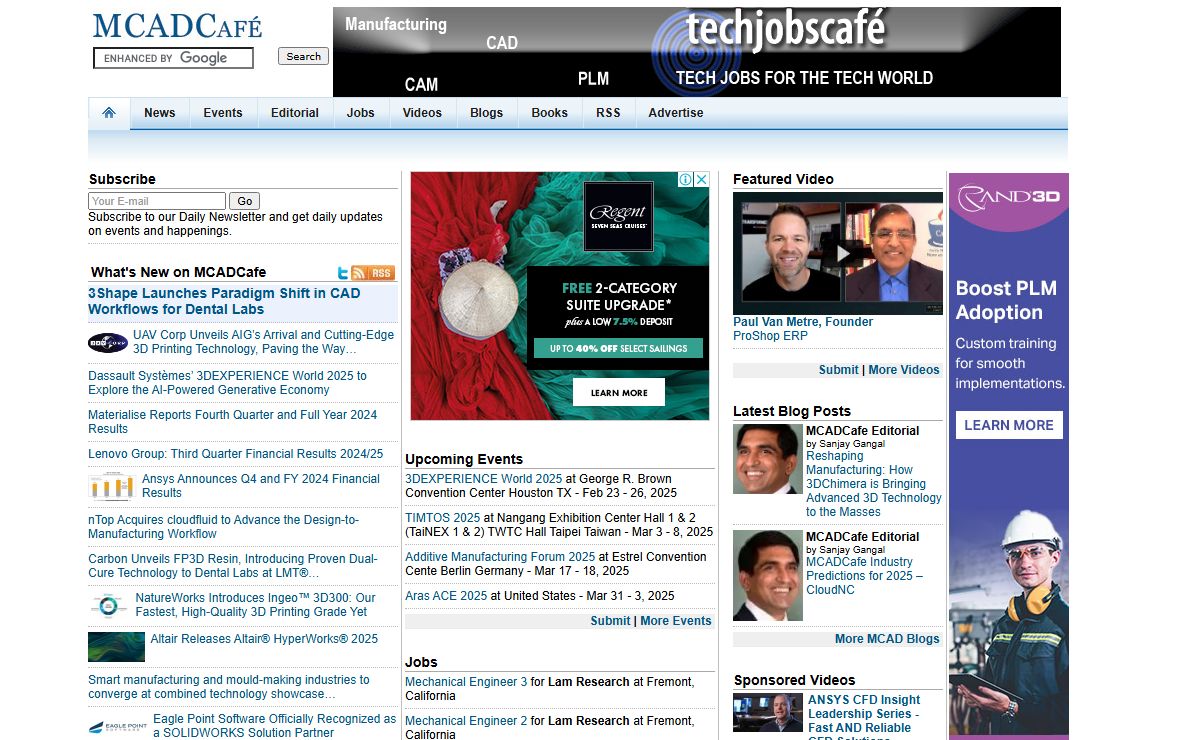Open ANSYS CFD Insight Leadership Series link
Viewport: 1200px width, 740px height.
(x=865, y=714)
